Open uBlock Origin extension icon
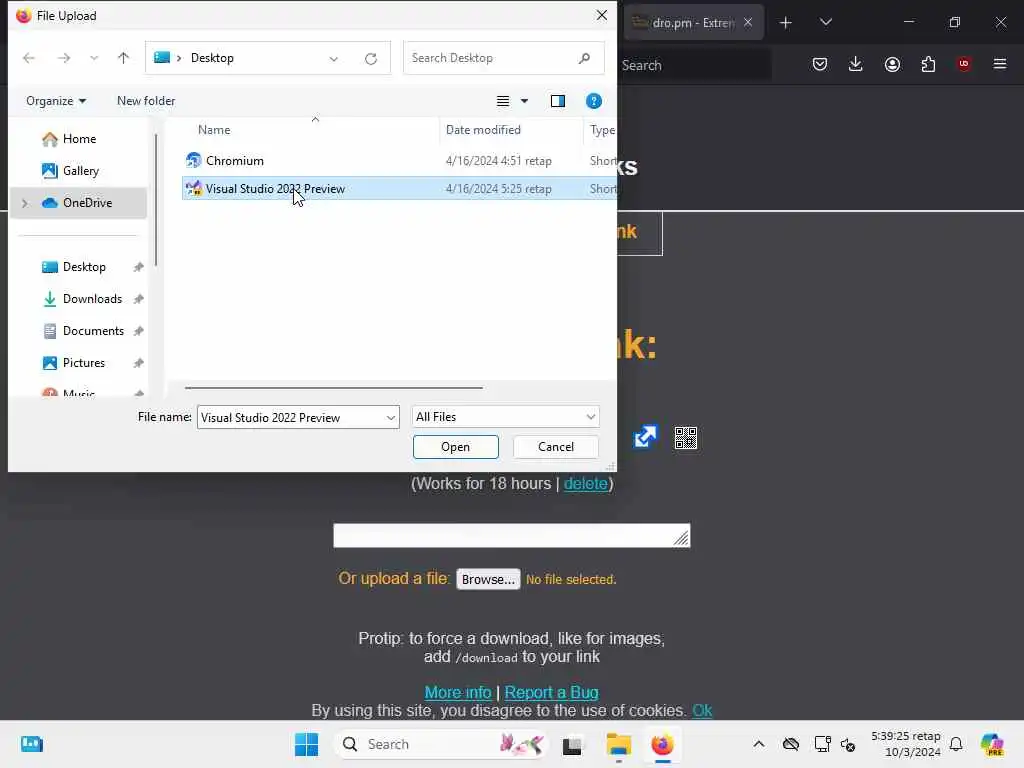The image size is (1024, 768). pos(964,64)
